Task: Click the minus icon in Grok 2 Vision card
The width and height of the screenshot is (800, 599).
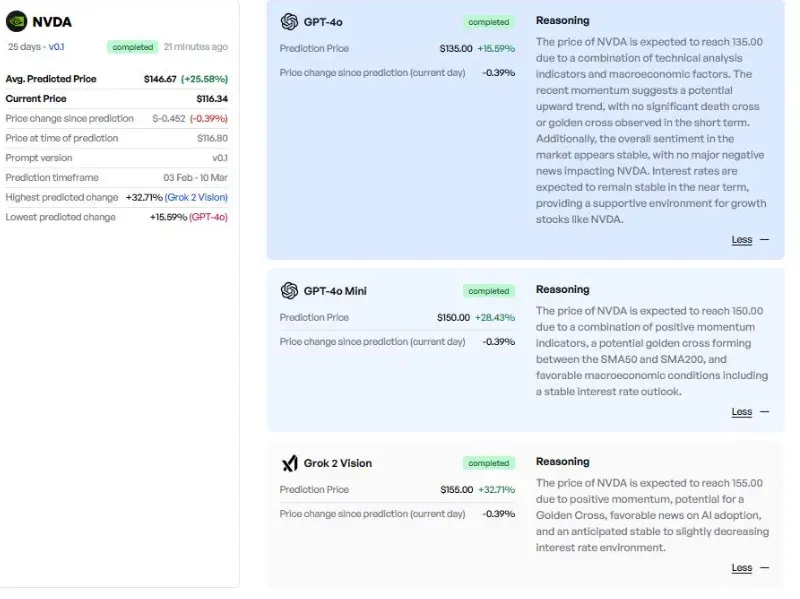Action: [x=764, y=567]
